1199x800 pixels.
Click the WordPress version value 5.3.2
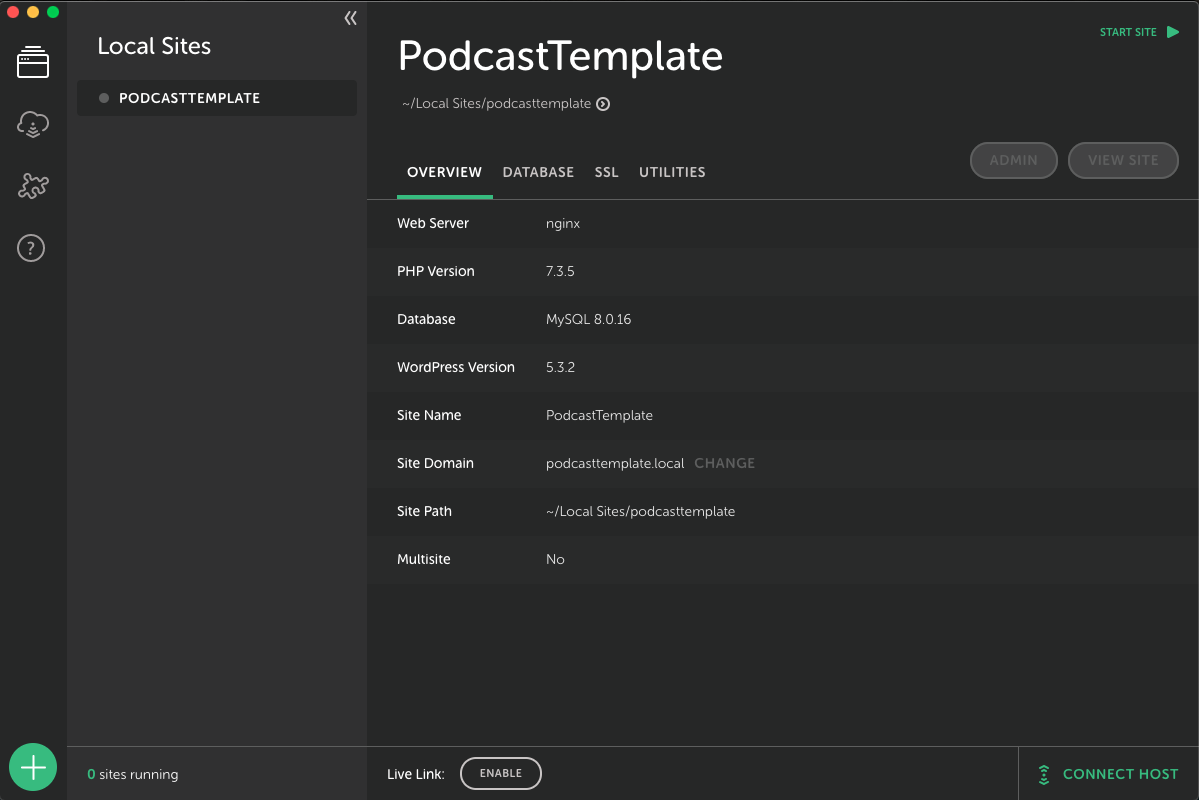click(560, 367)
